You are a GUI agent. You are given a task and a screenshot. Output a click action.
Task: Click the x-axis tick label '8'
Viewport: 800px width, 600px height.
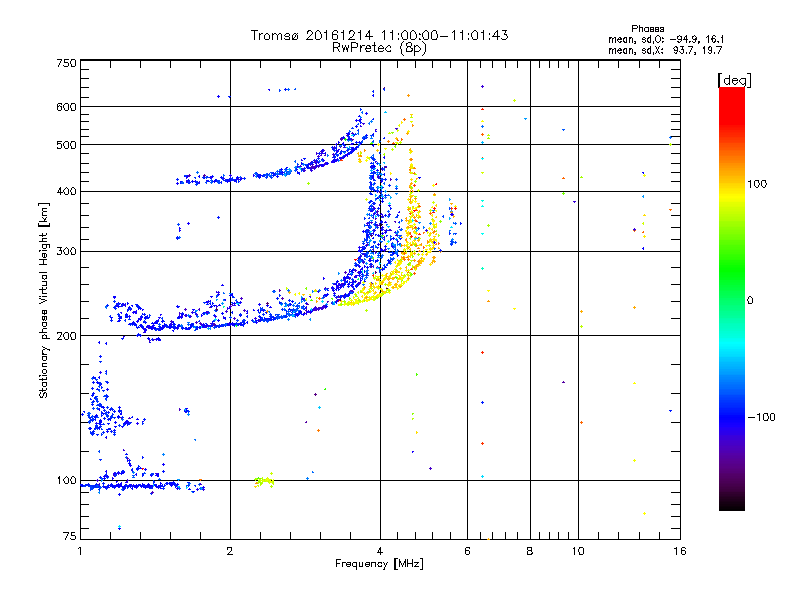(x=530, y=551)
